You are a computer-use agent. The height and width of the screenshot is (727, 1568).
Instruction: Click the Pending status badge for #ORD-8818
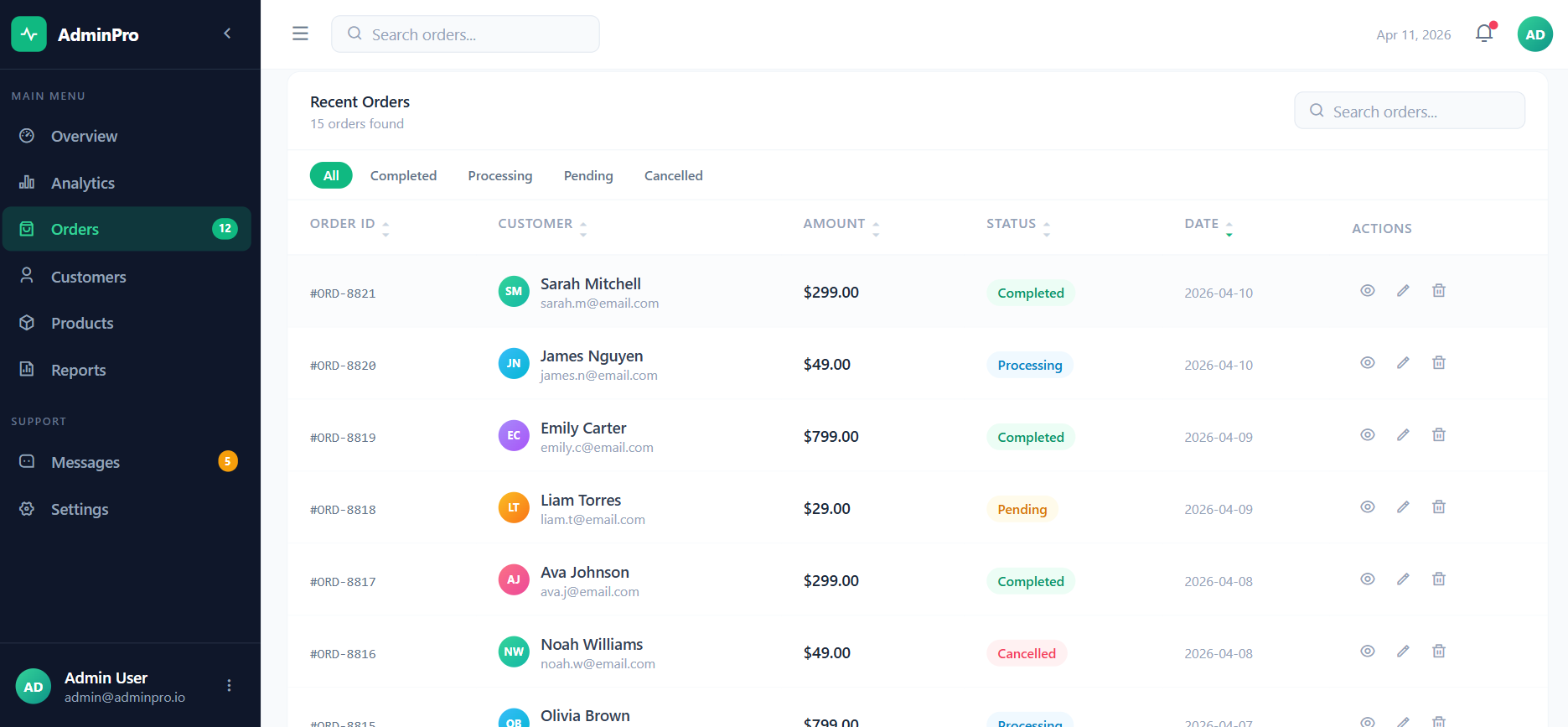(1022, 509)
